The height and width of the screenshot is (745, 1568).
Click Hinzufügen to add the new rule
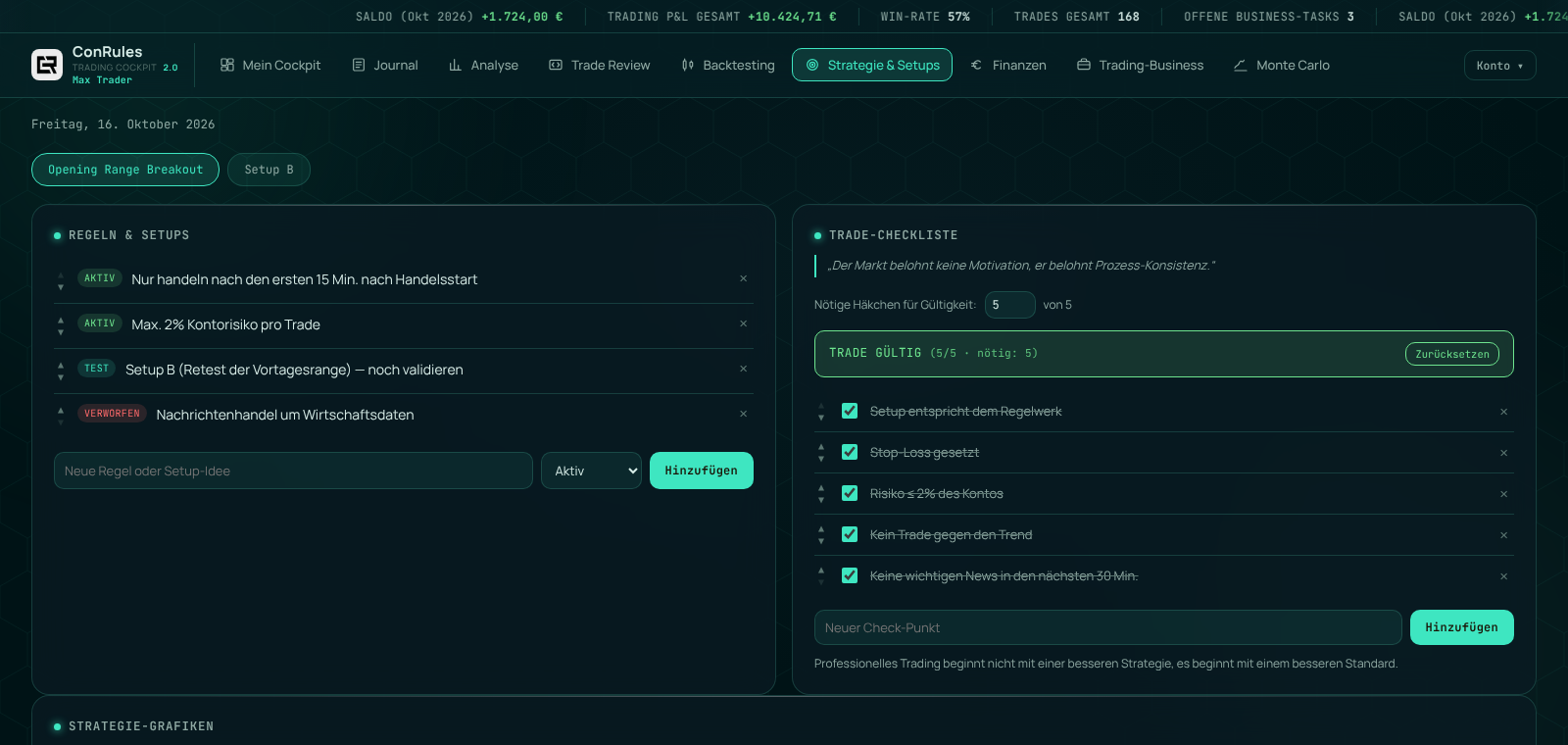(702, 471)
